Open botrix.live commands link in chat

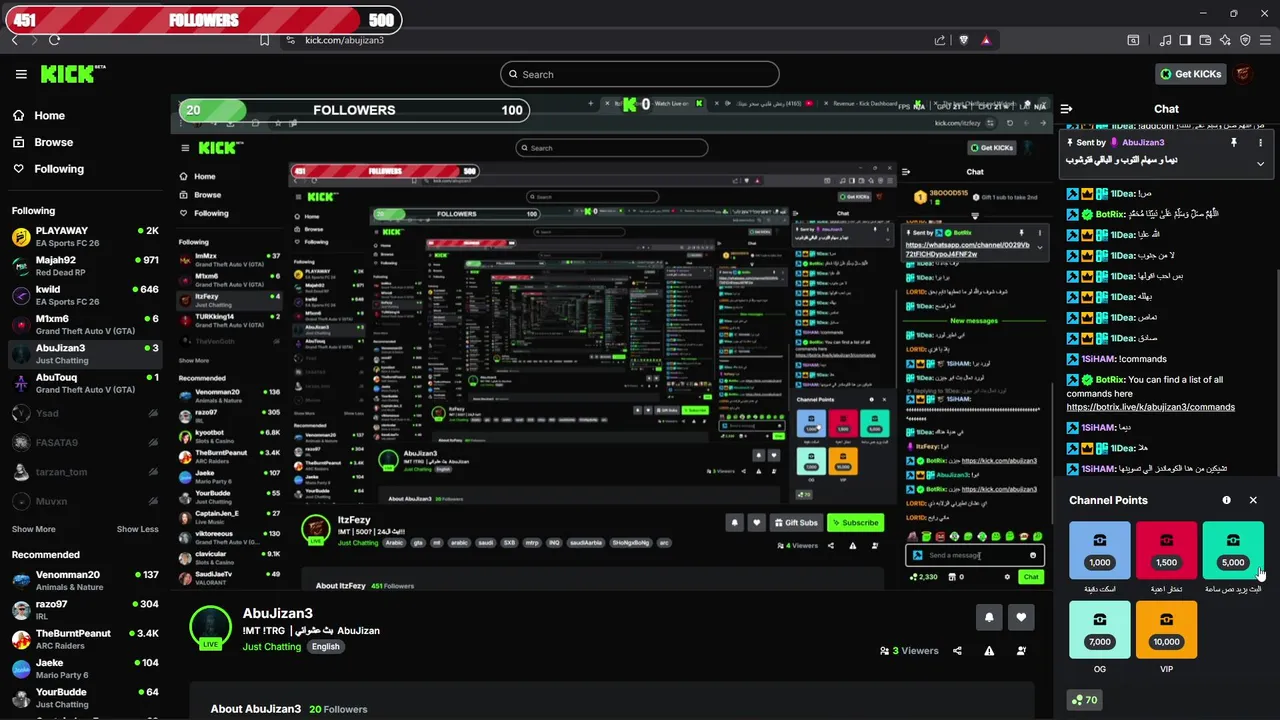pyautogui.click(x=1150, y=407)
